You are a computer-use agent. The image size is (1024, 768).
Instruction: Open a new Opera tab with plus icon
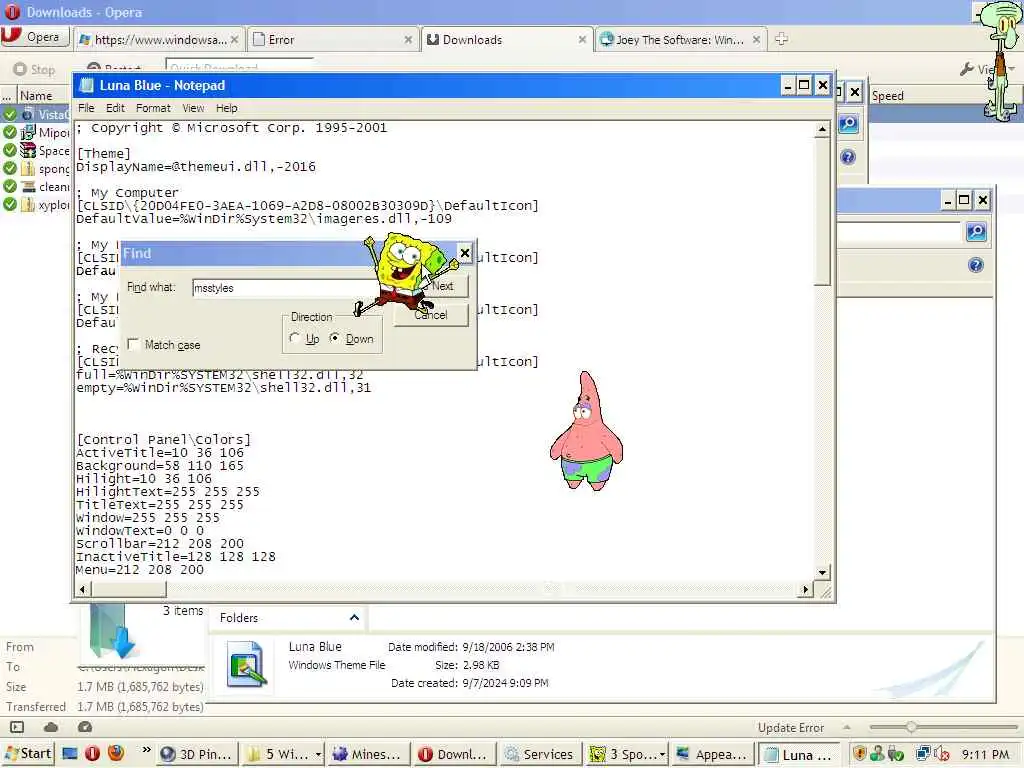[x=781, y=39]
